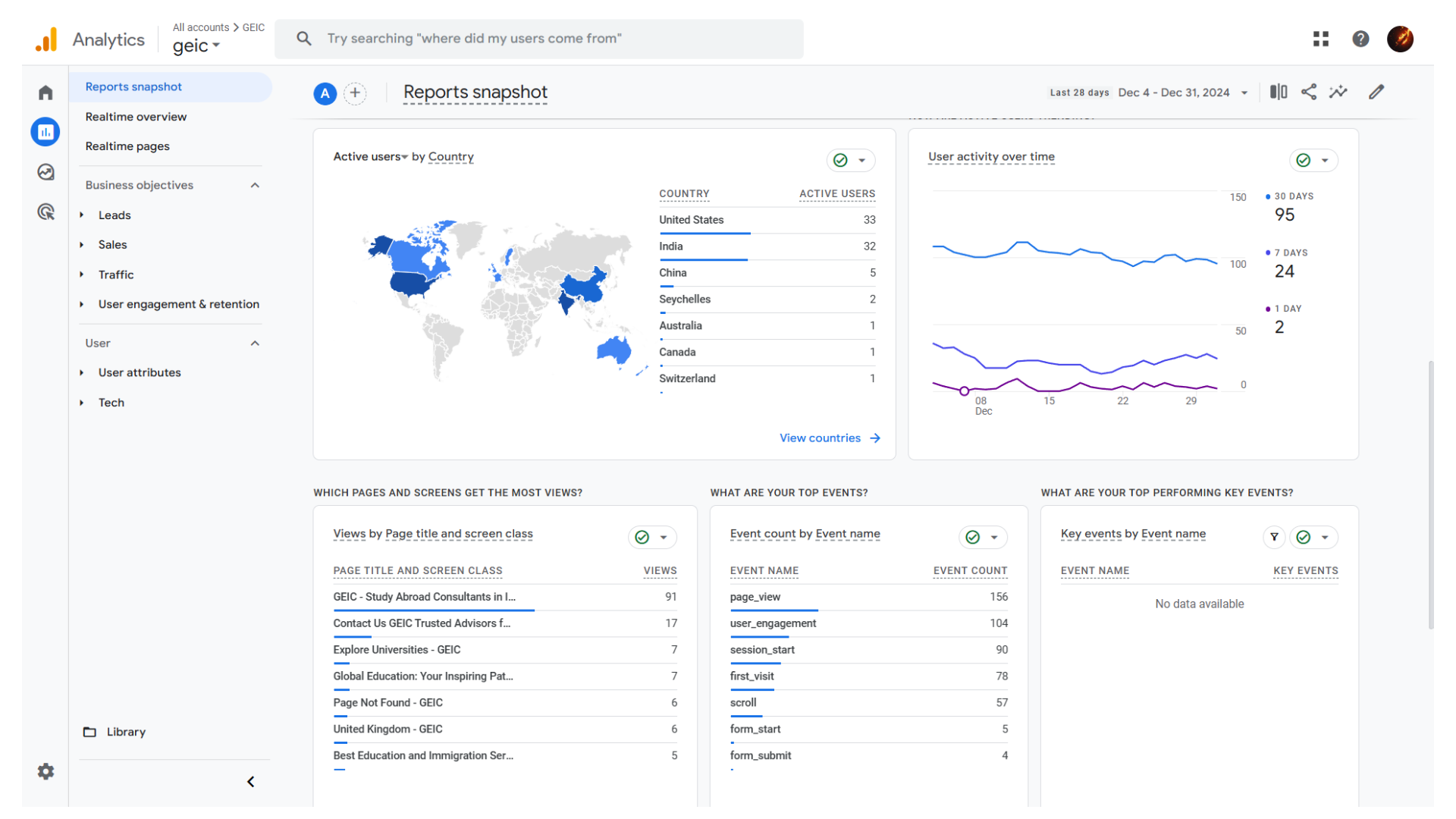The width and height of the screenshot is (1456, 819).
Task: Click the filter icon on Key events card
Action: point(1274,537)
